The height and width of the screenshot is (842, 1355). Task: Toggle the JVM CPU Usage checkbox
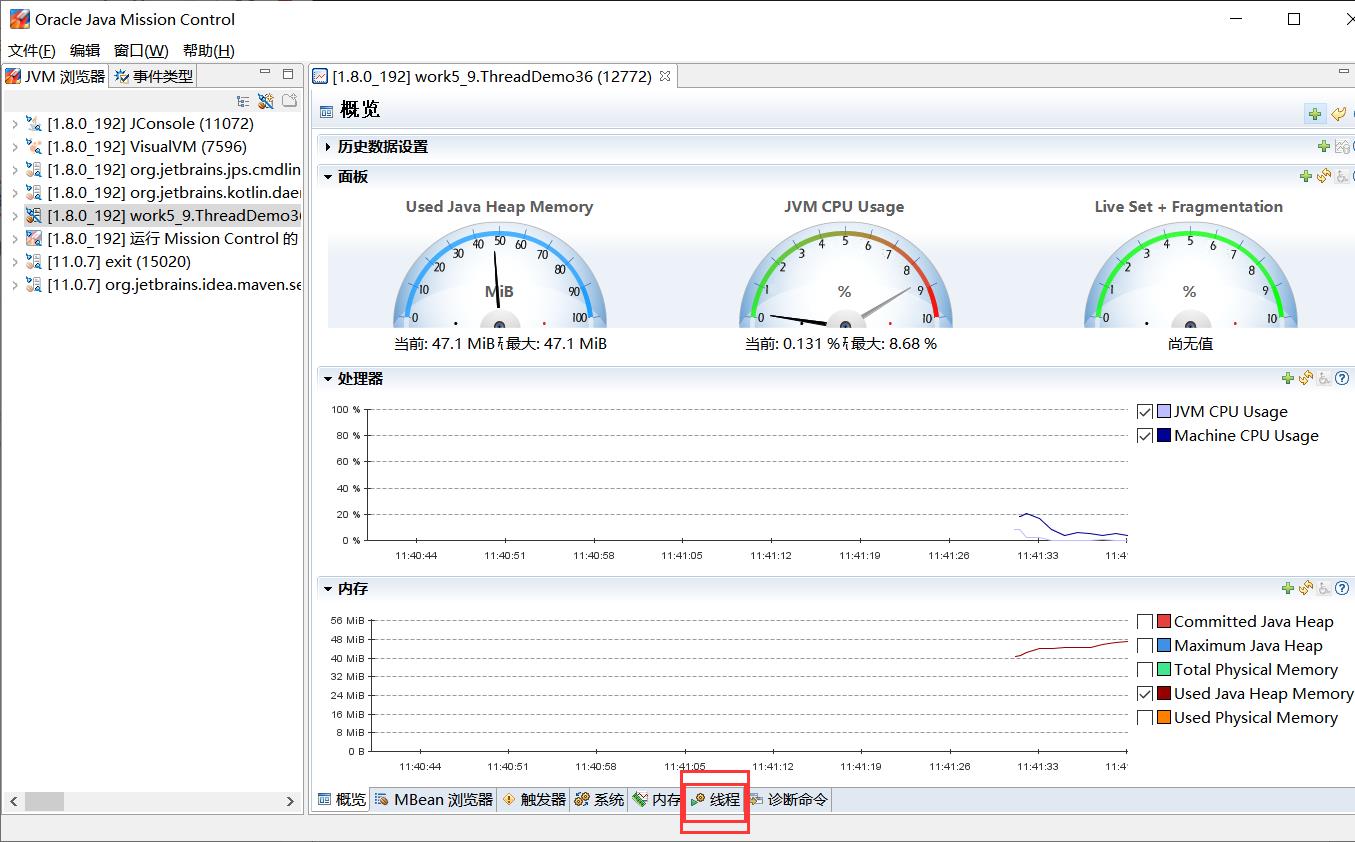1145,412
